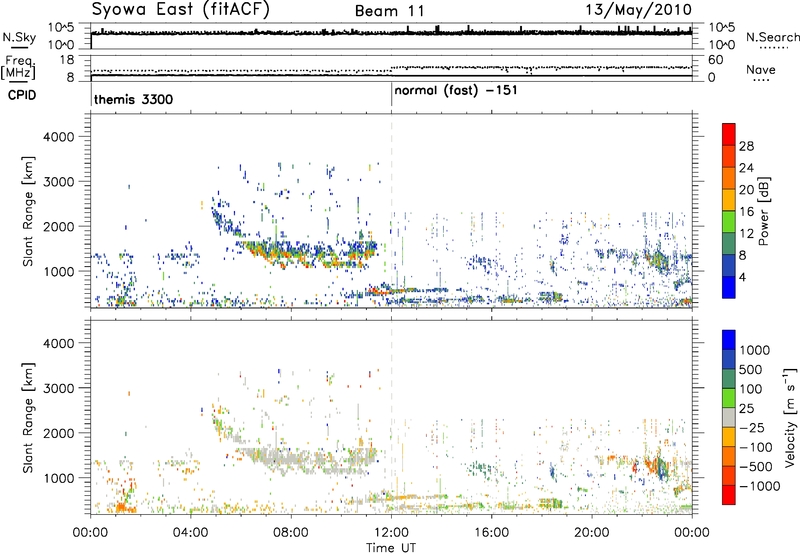Viewport: 800px width, 554px height.
Task: Click the 'Syowa East (fitACF)' plot title
Action: (x=180, y=9)
